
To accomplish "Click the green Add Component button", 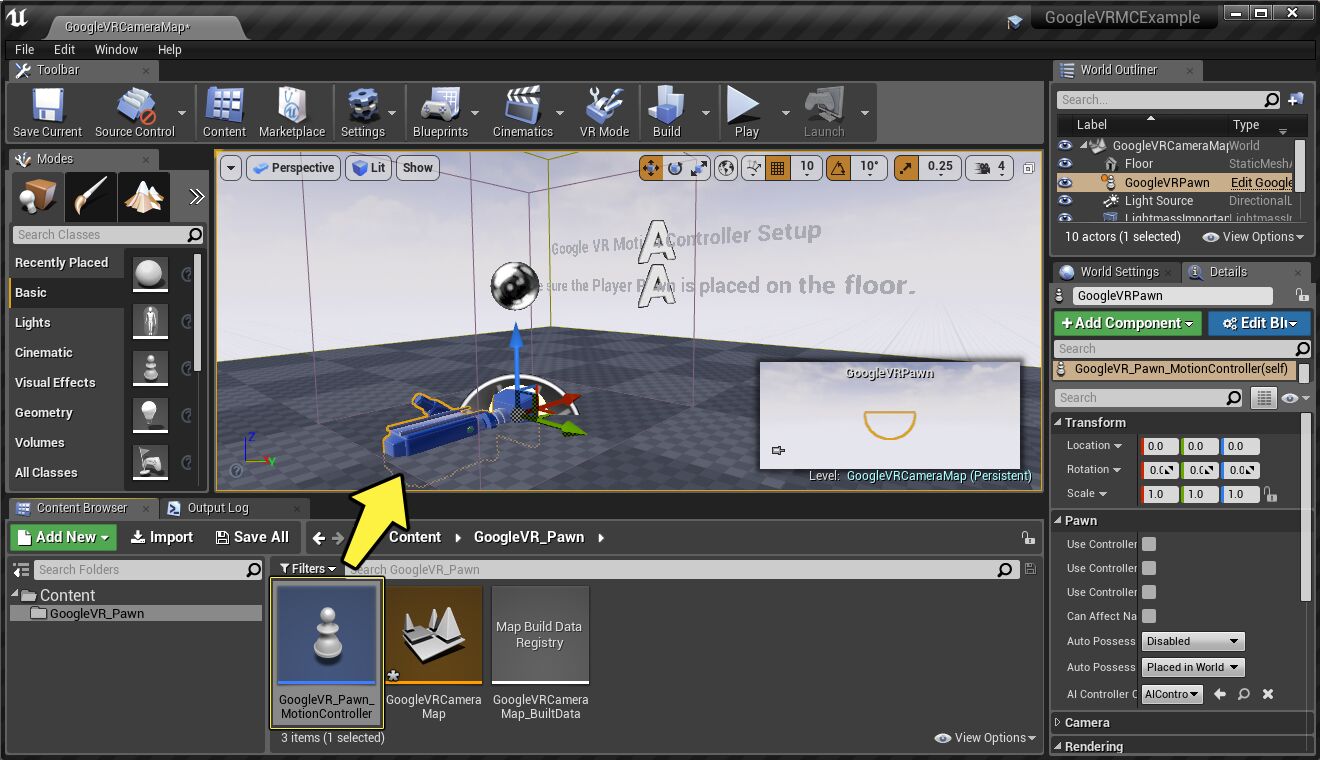I will point(1127,323).
